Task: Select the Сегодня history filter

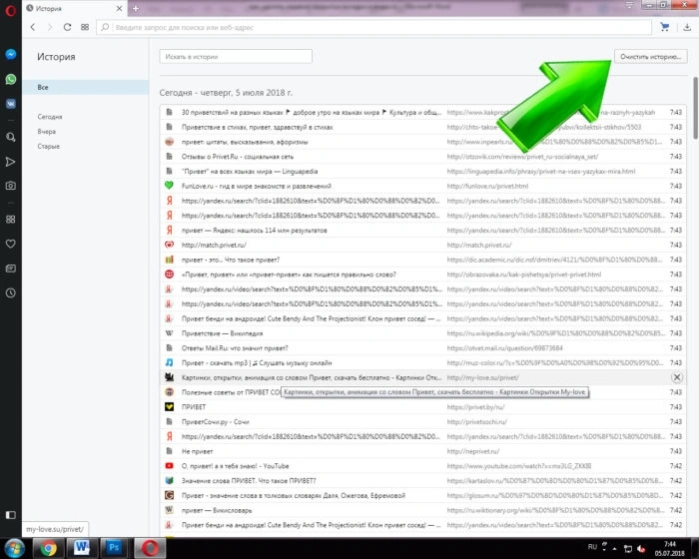Action: (50, 117)
